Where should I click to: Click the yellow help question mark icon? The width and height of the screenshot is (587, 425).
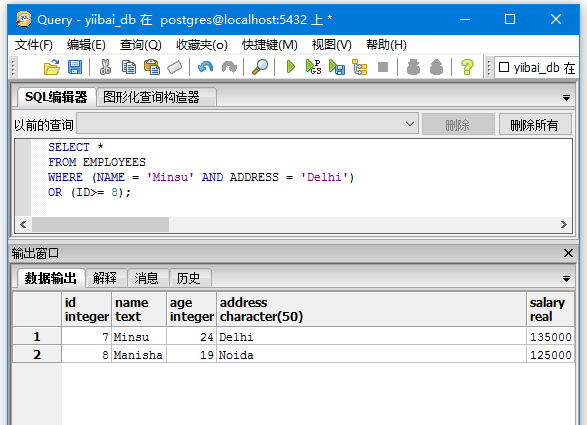(467, 67)
